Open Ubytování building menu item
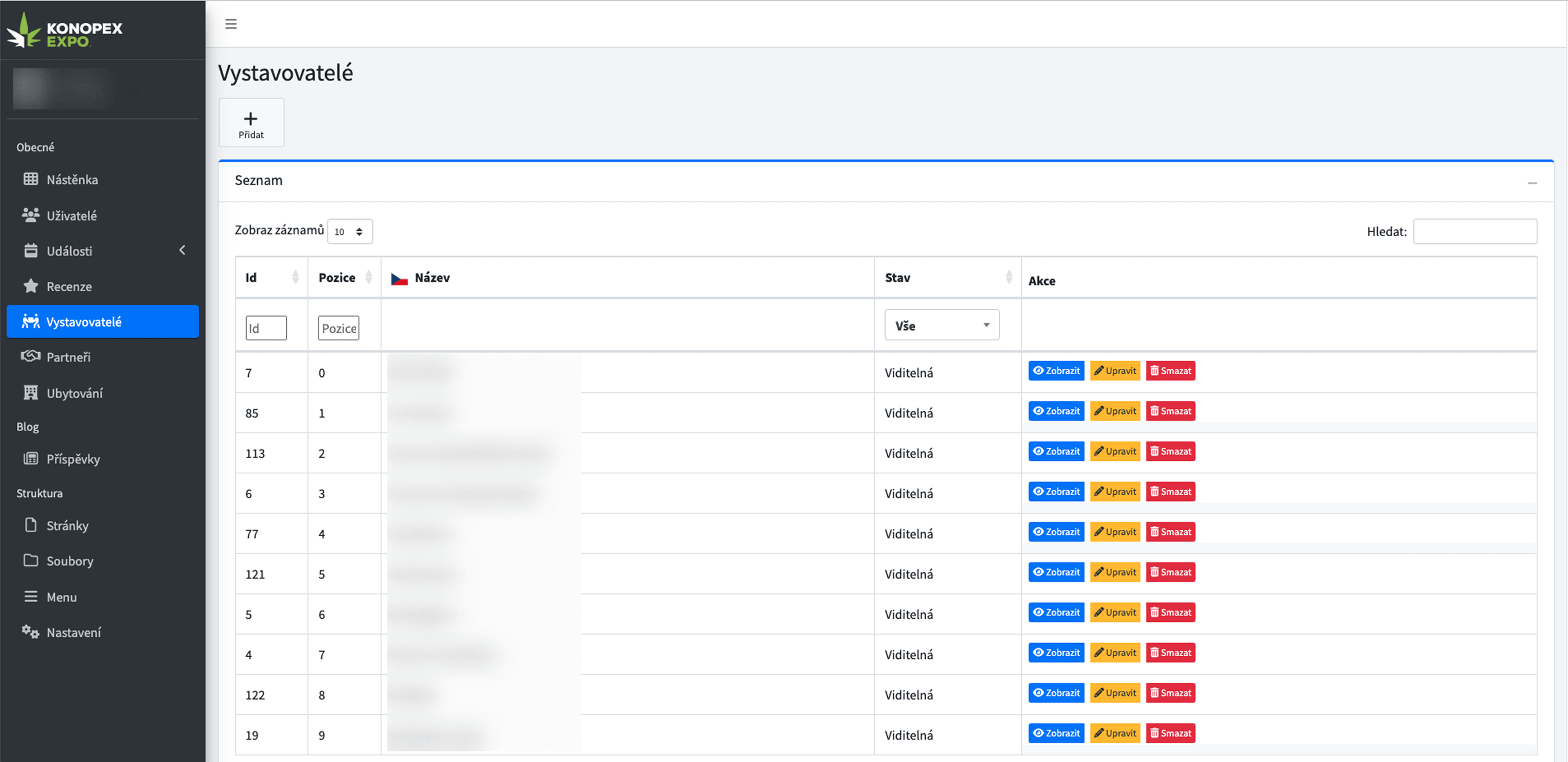Viewport: 1568px width, 762px height. (x=74, y=393)
